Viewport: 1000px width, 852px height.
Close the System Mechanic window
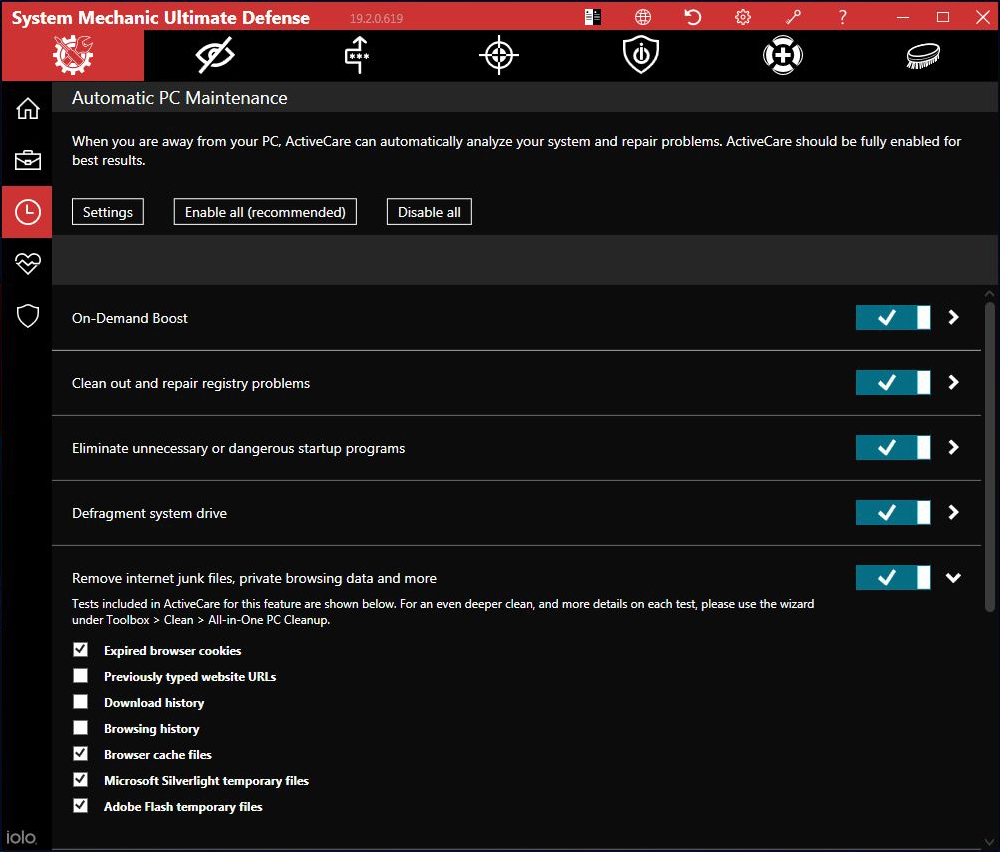[983, 17]
